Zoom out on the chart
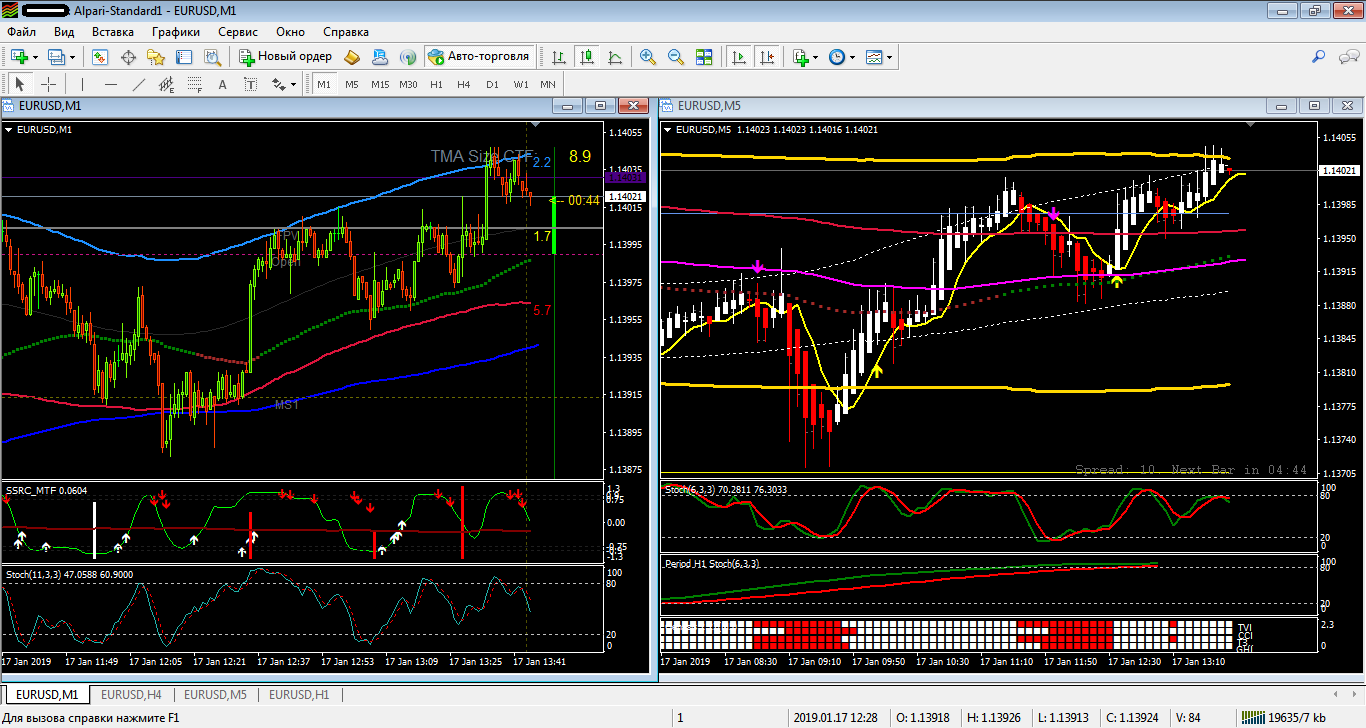The image size is (1366, 728). click(676, 57)
